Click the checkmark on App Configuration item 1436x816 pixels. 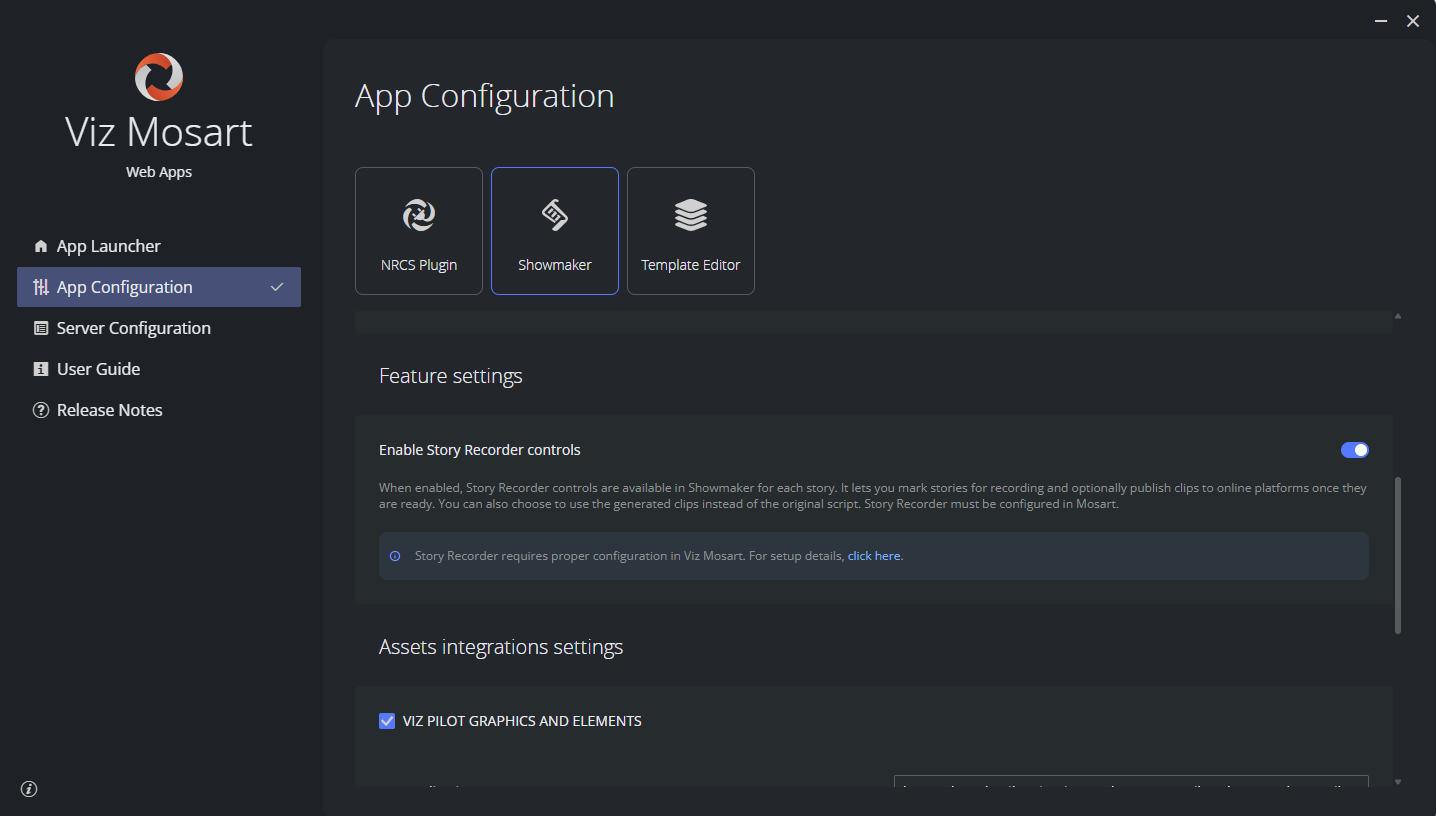point(277,287)
